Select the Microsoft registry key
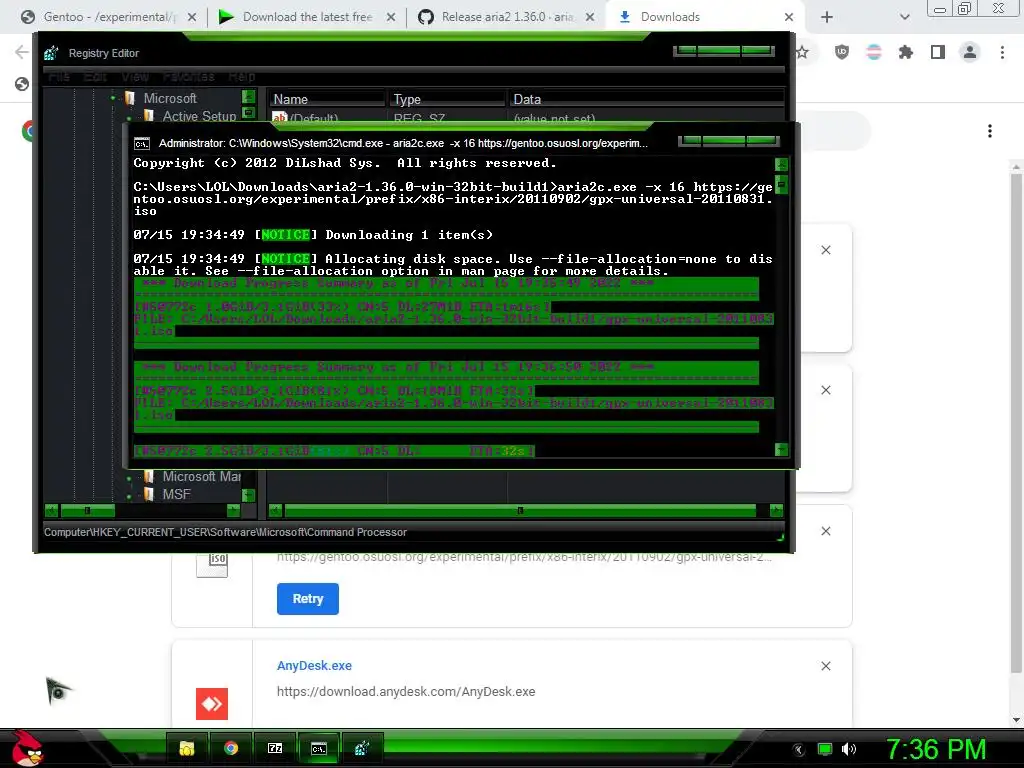The width and height of the screenshot is (1024, 768). pyautogui.click(x=170, y=99)
